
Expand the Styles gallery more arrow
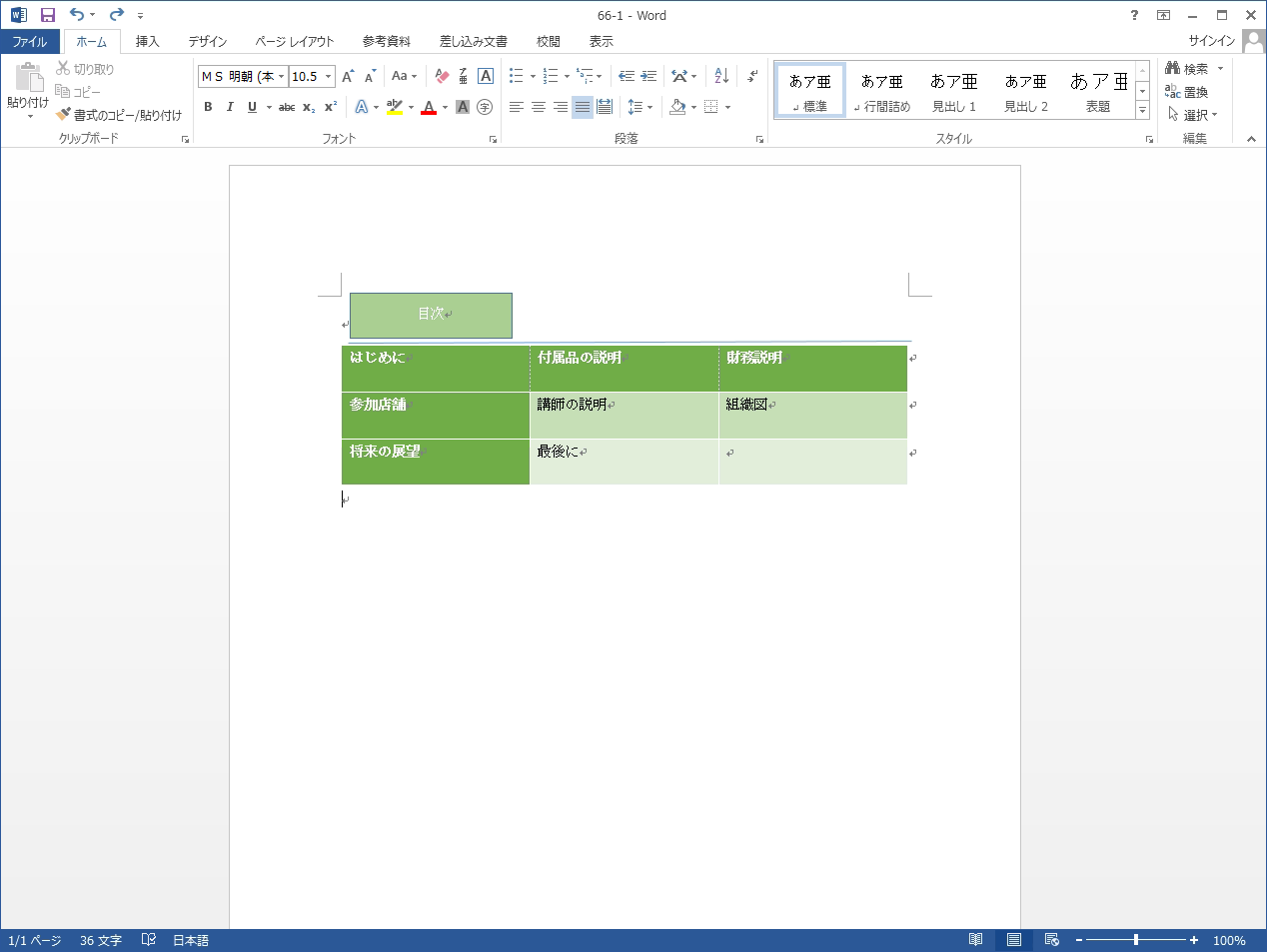pyautogui.click(x=1142, y=110)
